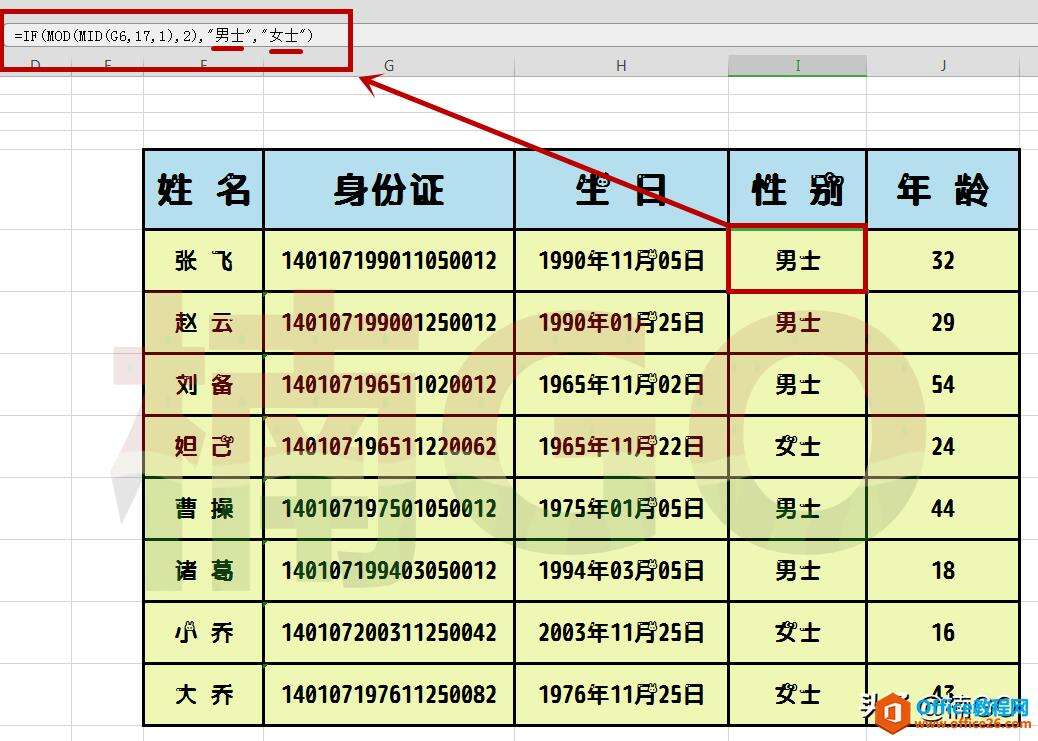Click the name cell 诸葛
1038x741 pixels.
203,570
